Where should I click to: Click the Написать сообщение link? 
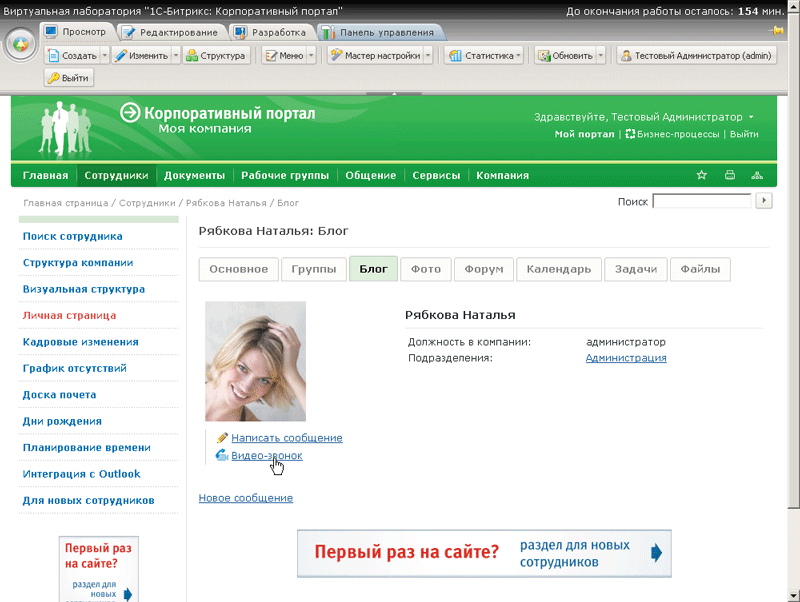pos(287,438)
